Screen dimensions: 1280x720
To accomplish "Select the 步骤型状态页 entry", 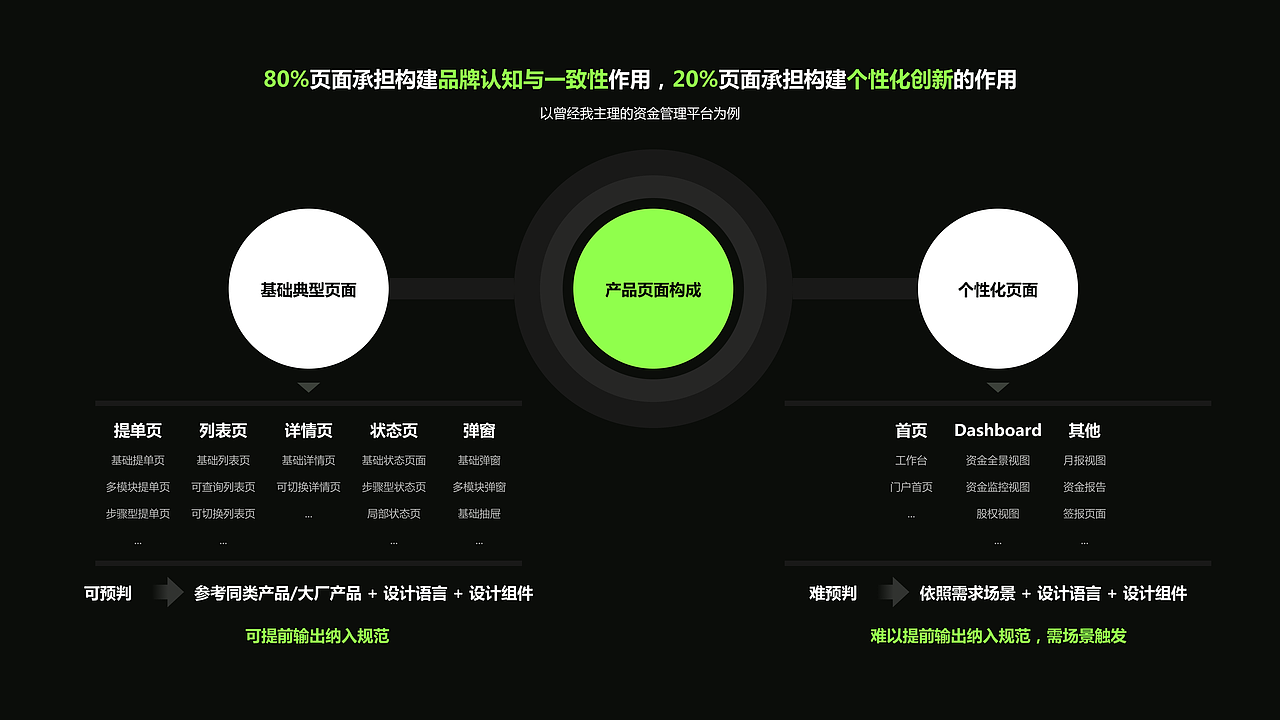I will 393,487.
